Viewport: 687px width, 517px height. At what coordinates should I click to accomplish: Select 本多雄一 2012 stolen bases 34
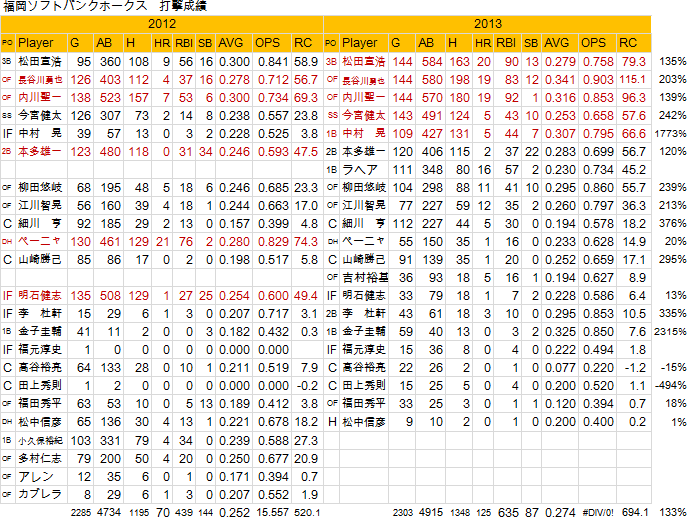click(206, 151)
